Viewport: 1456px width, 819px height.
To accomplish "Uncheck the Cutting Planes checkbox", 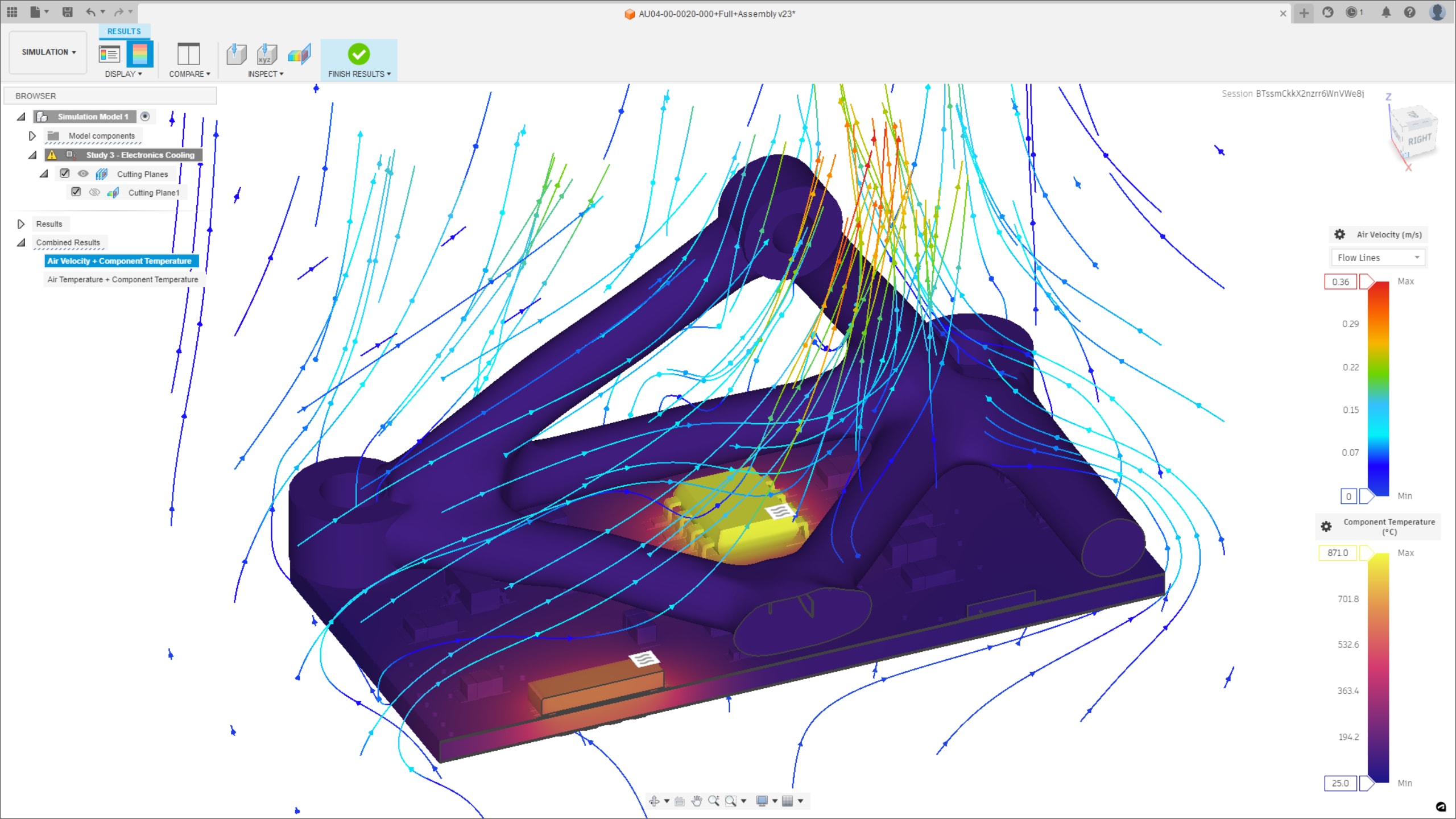I will coord(65,173).
